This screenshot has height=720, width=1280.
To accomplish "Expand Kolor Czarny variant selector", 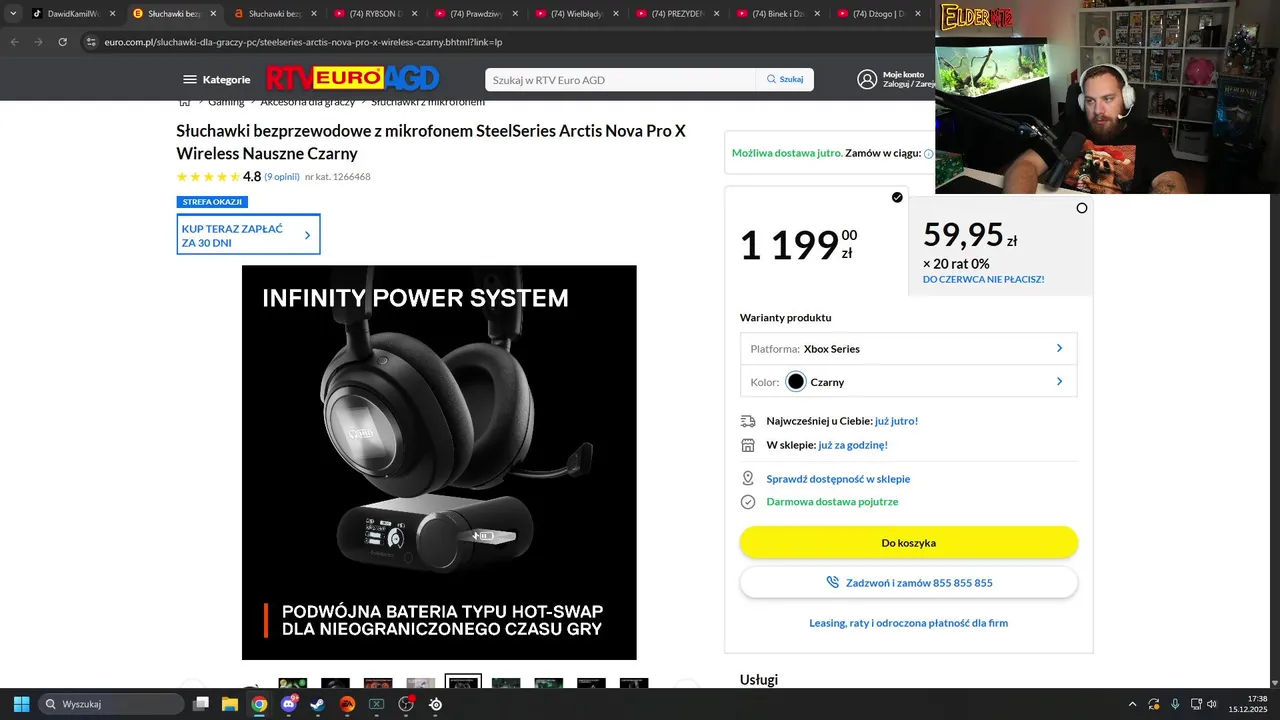I will point(908,382).
